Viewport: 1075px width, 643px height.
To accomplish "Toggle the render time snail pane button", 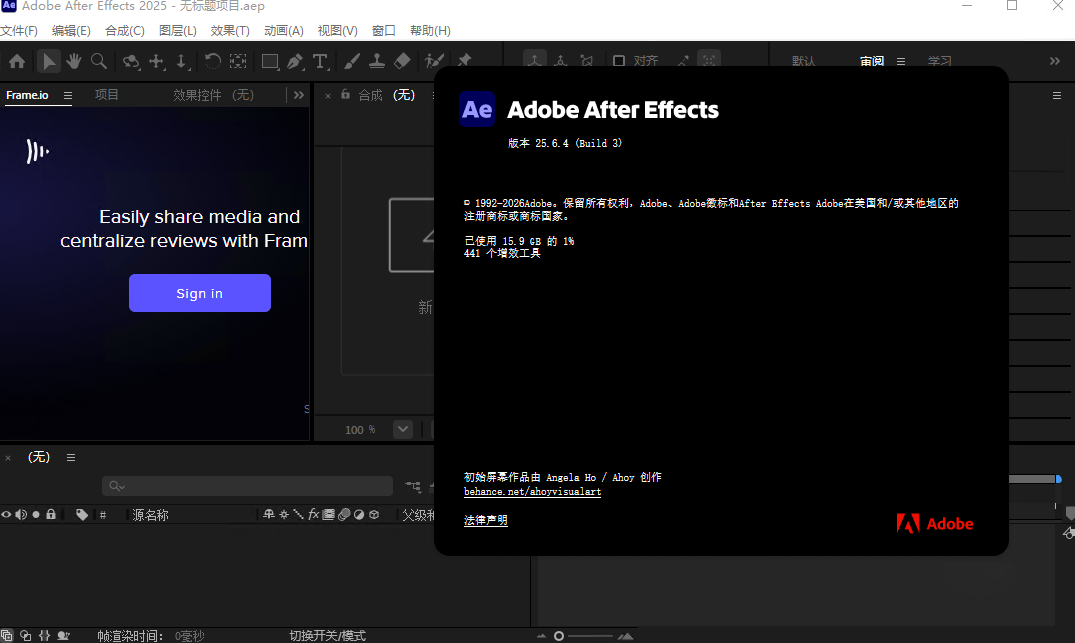I will click(63, 635).
